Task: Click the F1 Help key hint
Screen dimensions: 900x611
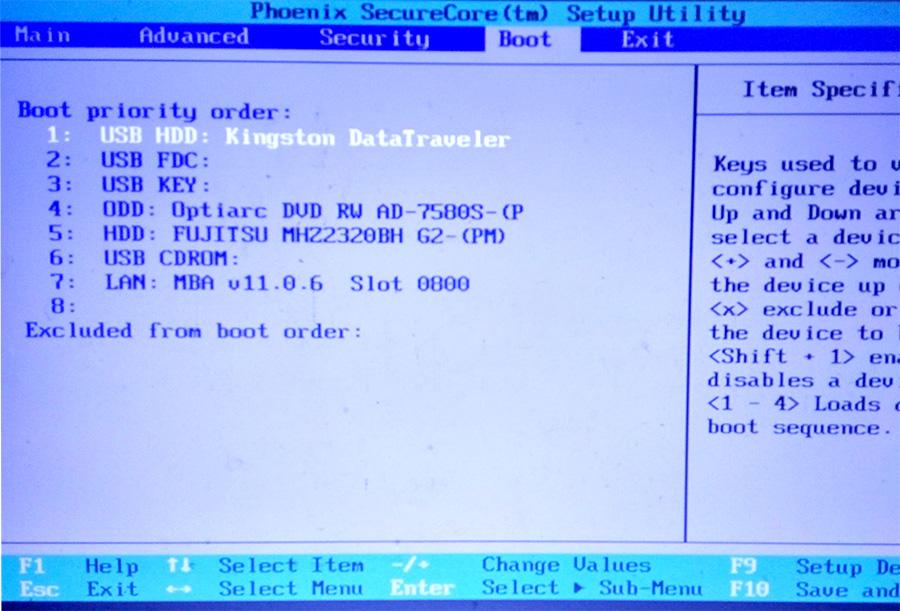Action: click(78, 567)
